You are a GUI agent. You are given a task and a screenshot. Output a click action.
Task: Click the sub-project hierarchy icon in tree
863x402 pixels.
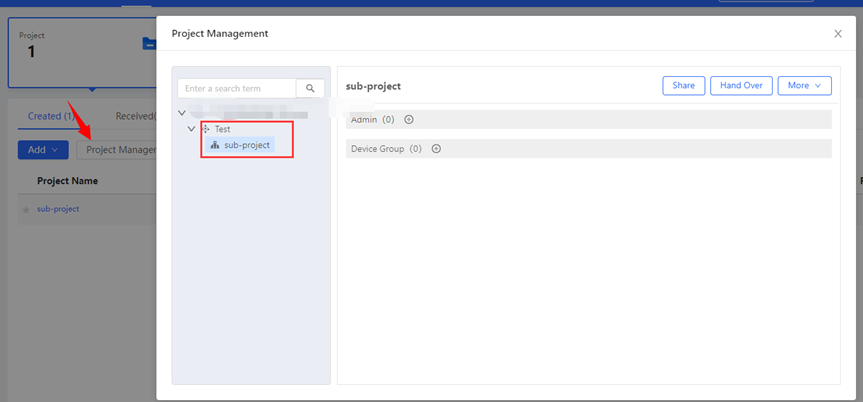tap(215, 145)
